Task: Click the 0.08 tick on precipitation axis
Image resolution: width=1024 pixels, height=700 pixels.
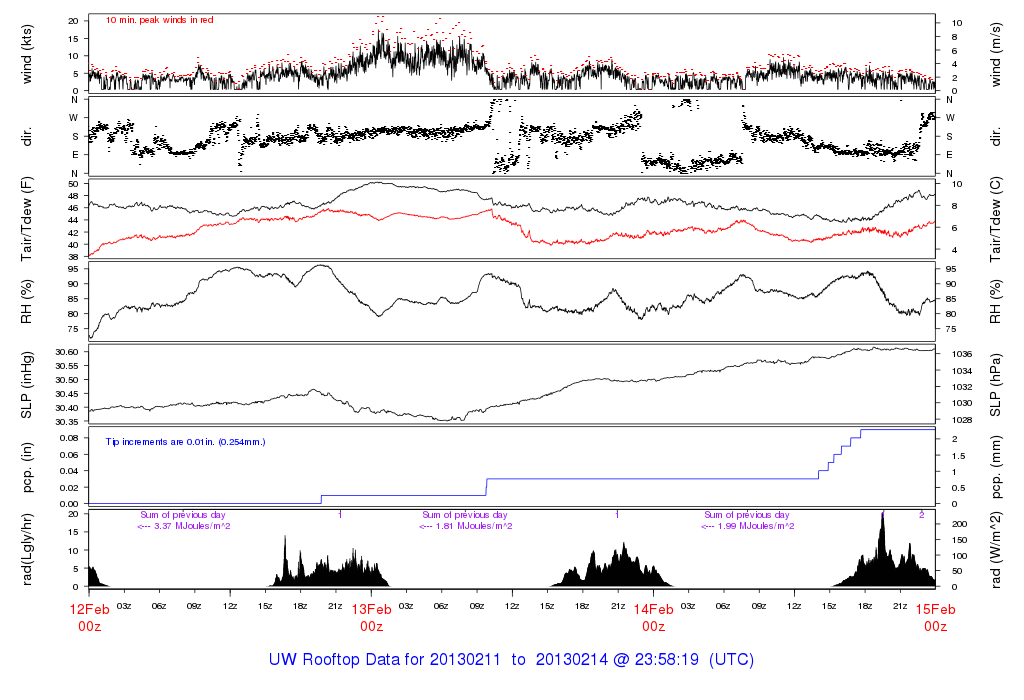Action: tap(69, 438)
